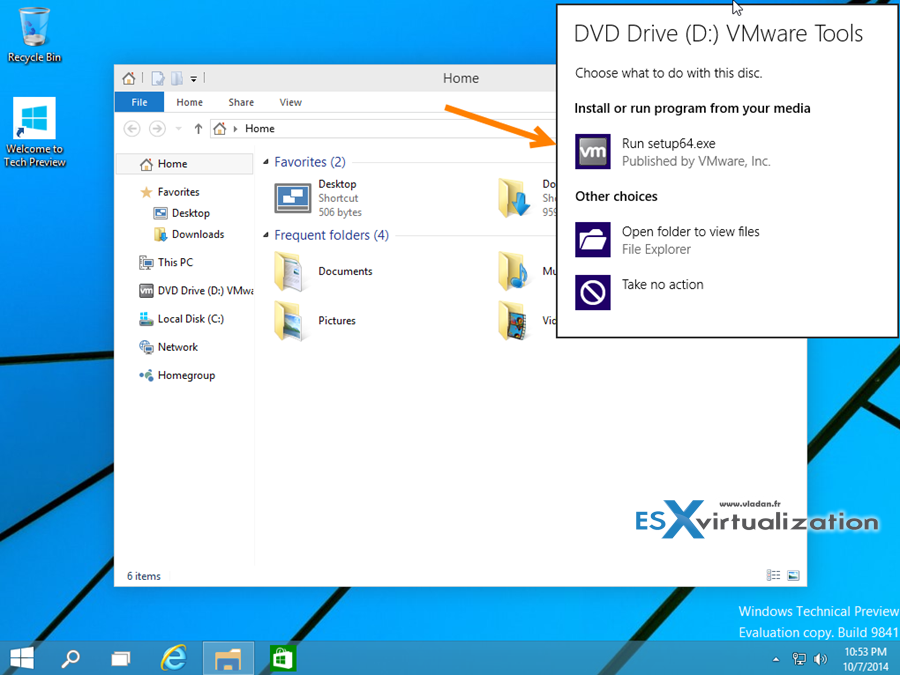Viewport: 900px width, 675px height.
Task: Collapse the Favorites (2) group
Action: coord(266,162)
